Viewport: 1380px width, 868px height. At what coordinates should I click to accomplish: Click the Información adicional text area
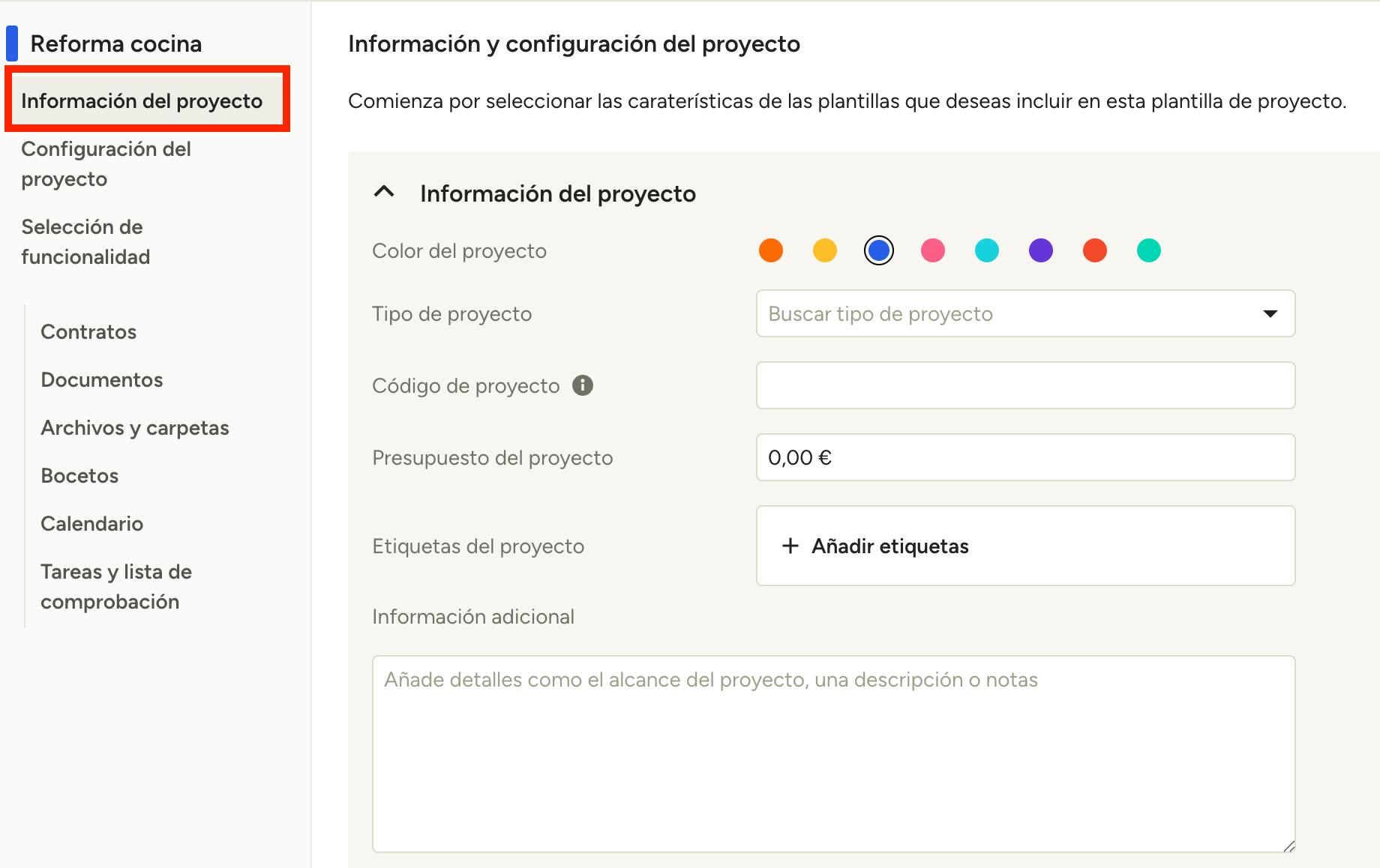tap(832, 753)
